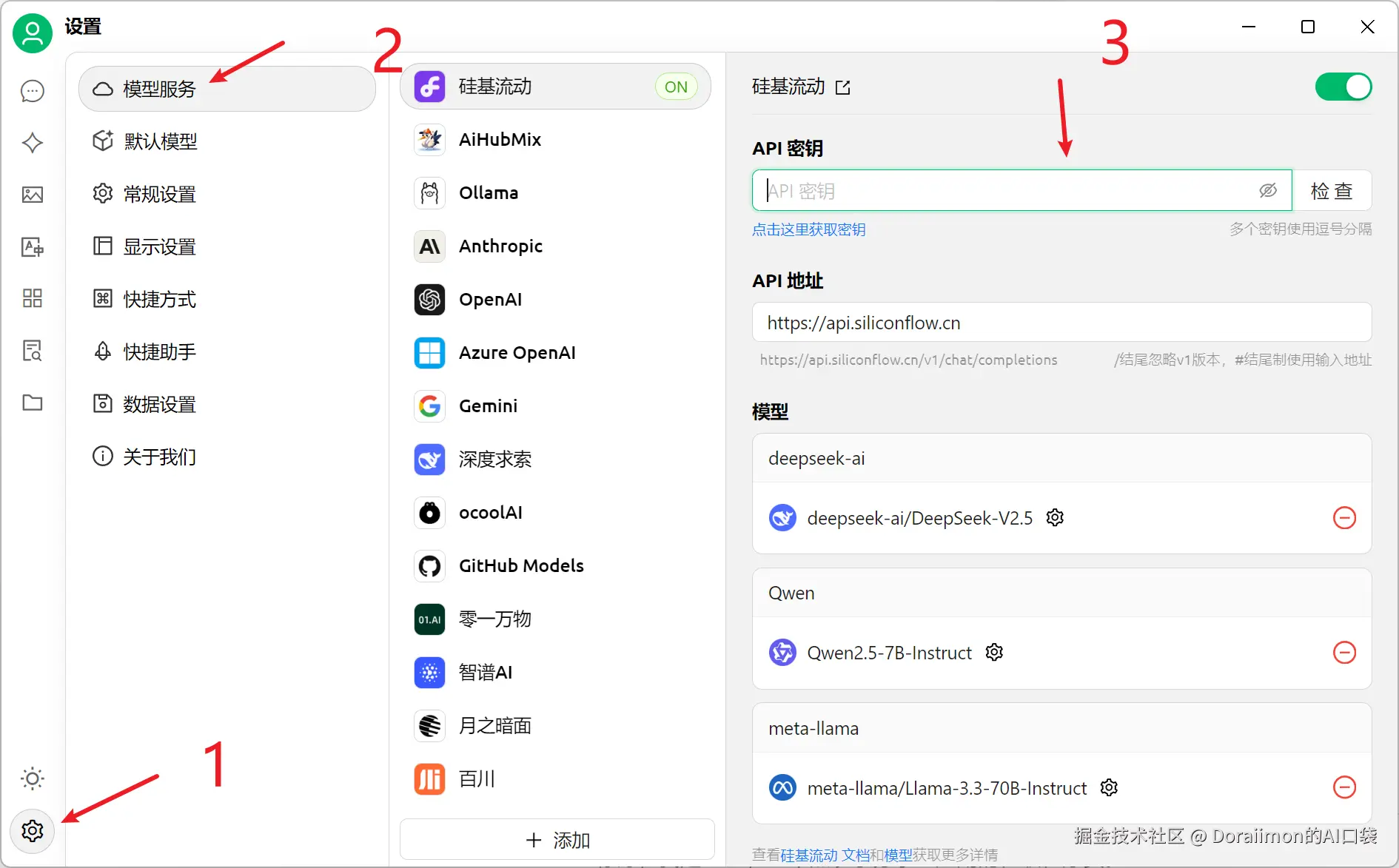Viewport: 1399px width, 868px height.
Task: Open settings gear for Qwen2.5-7B-Instruct model
Action: (x=994, y=652)
